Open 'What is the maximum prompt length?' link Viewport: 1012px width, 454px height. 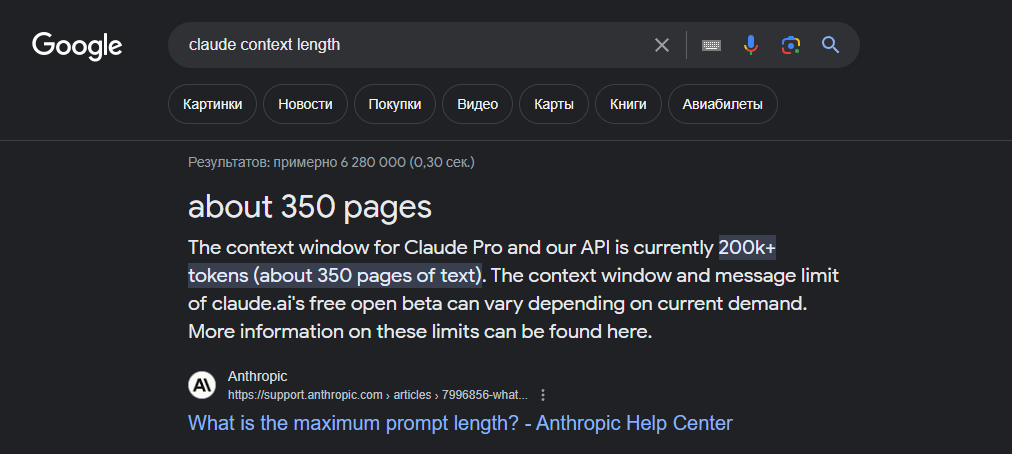pos(460,423)
